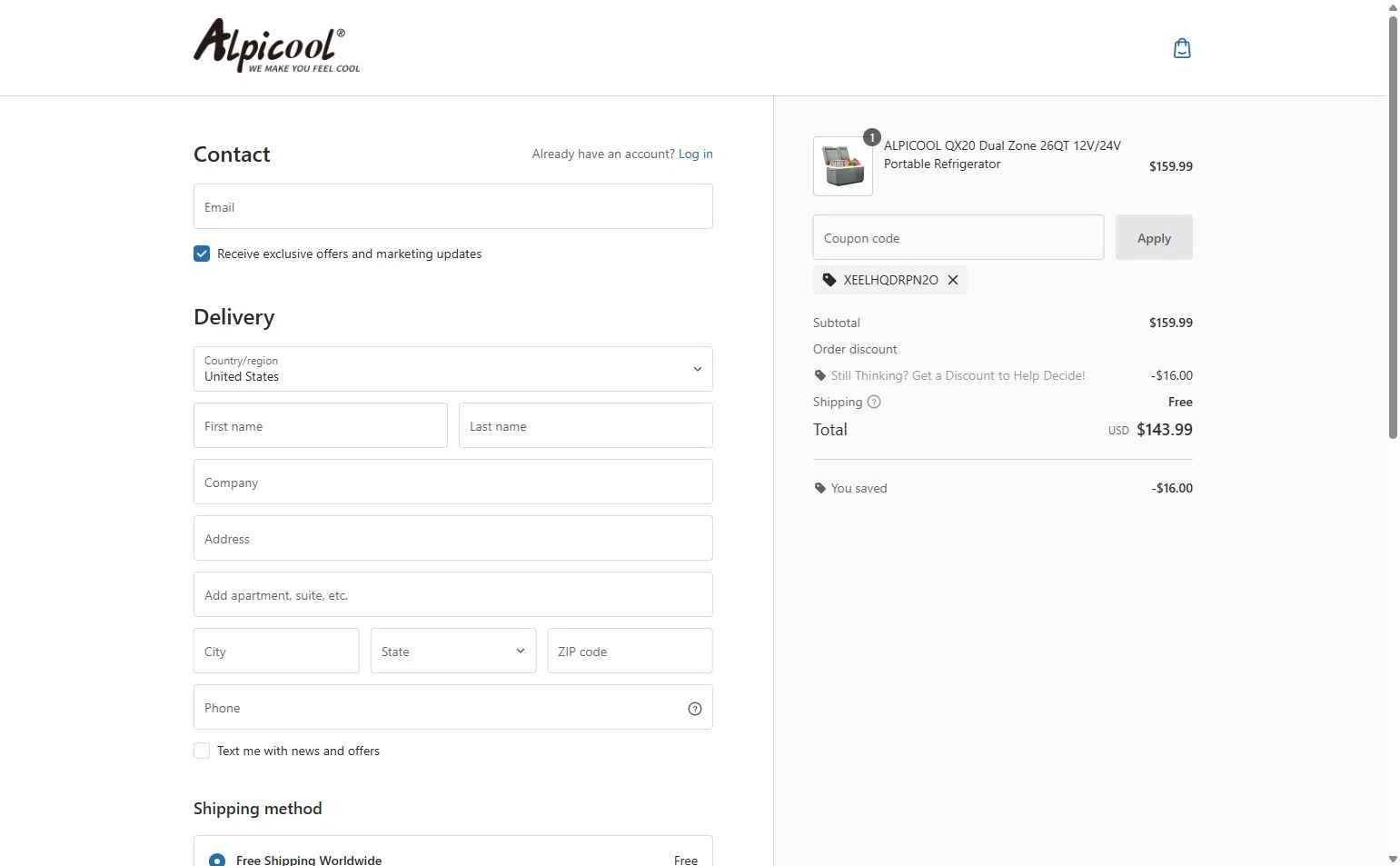
Task: Click the page vertical scrollbar
Action: (1393, 227)
